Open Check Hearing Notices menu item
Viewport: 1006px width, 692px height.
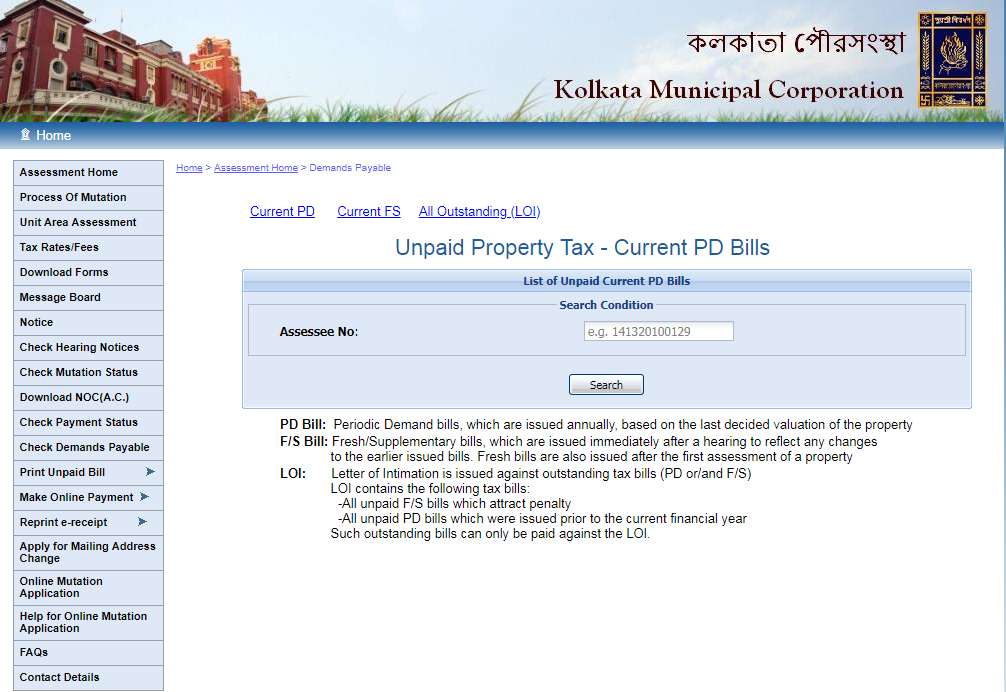click(79, 347)
